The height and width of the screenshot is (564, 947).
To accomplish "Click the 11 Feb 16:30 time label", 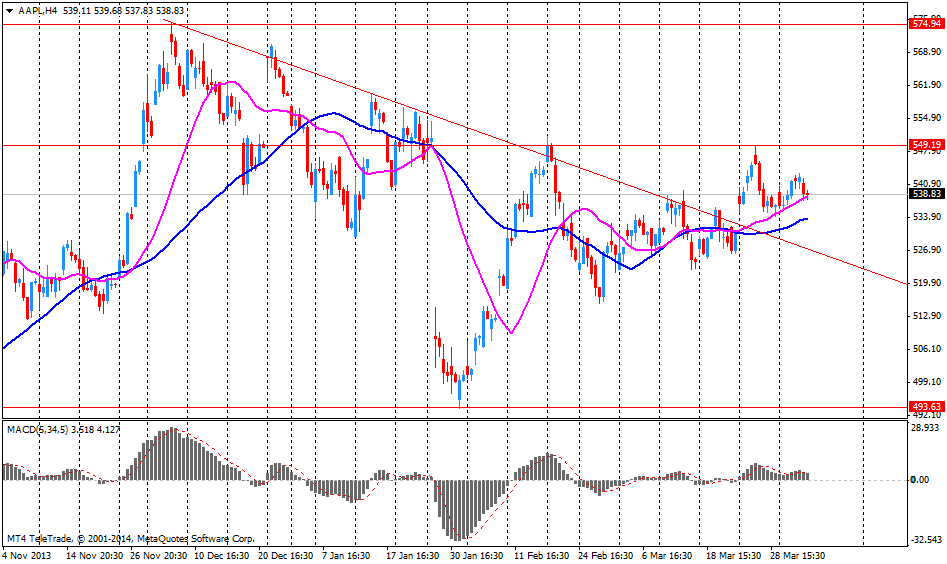I will pos(541,556).
